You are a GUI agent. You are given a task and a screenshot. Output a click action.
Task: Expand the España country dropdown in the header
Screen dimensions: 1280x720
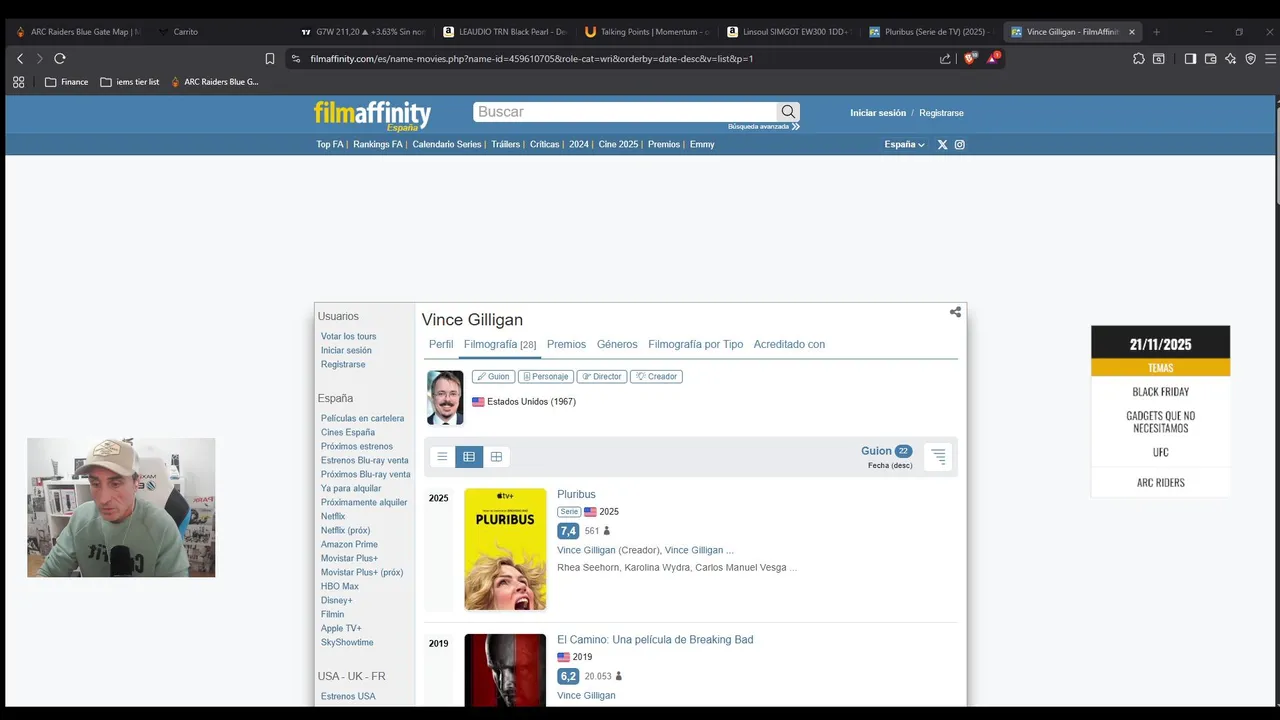(904, 145)
